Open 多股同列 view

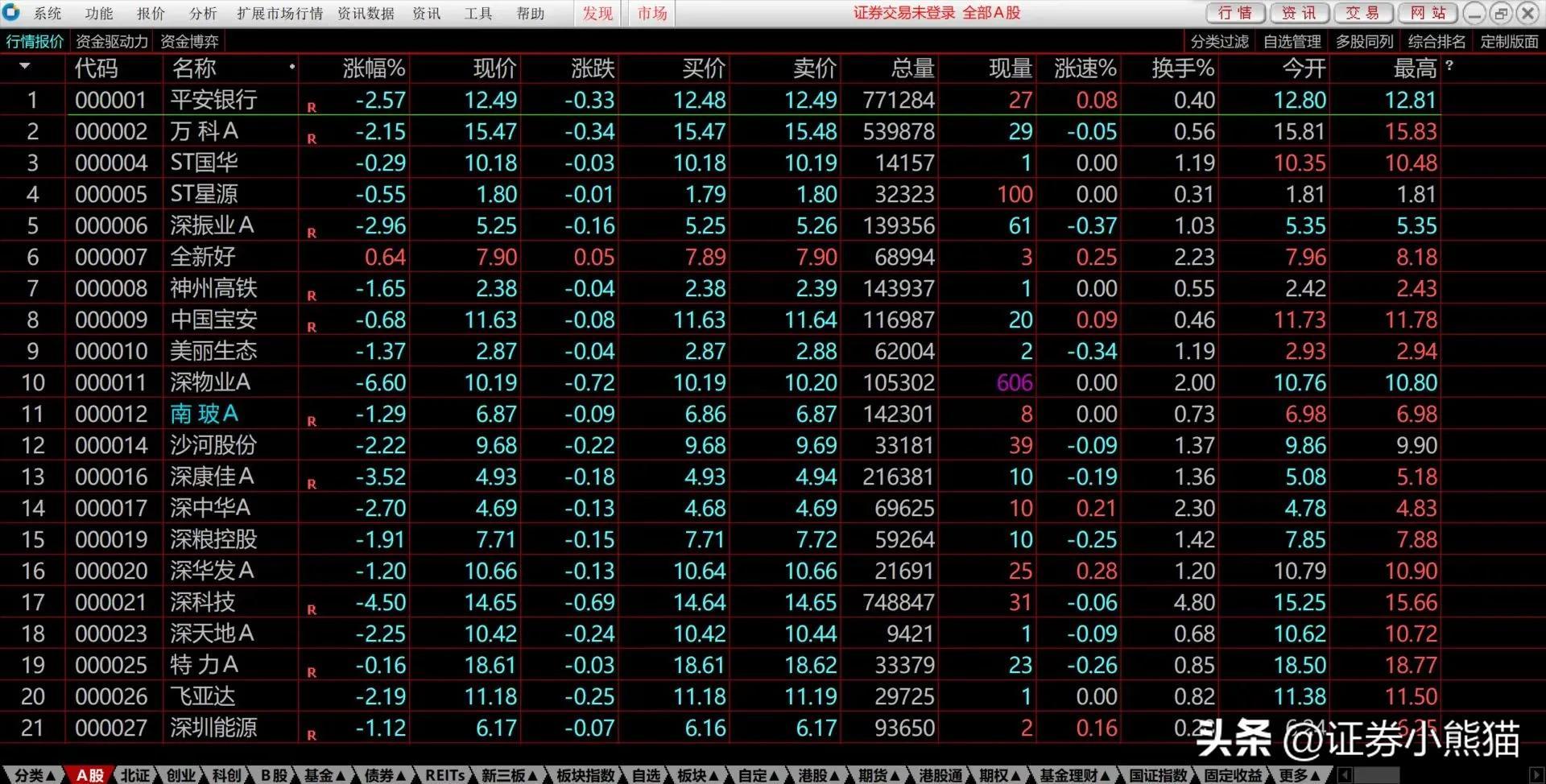coord(1365,41)
